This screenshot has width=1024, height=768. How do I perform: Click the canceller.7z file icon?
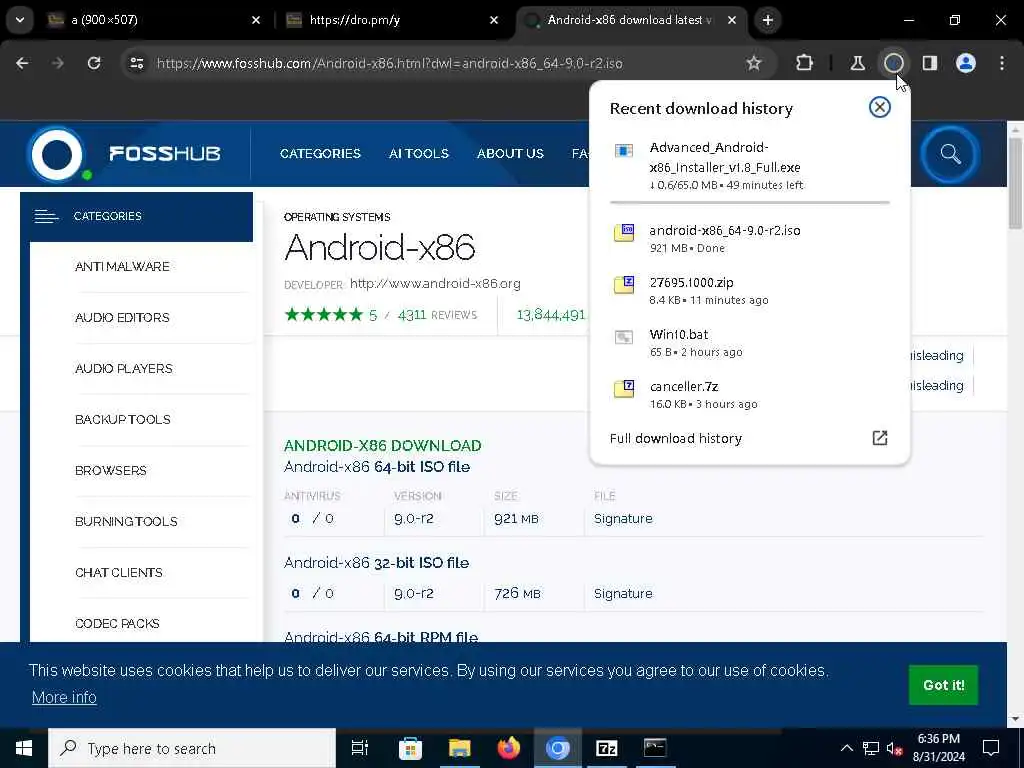pos(624,389)
